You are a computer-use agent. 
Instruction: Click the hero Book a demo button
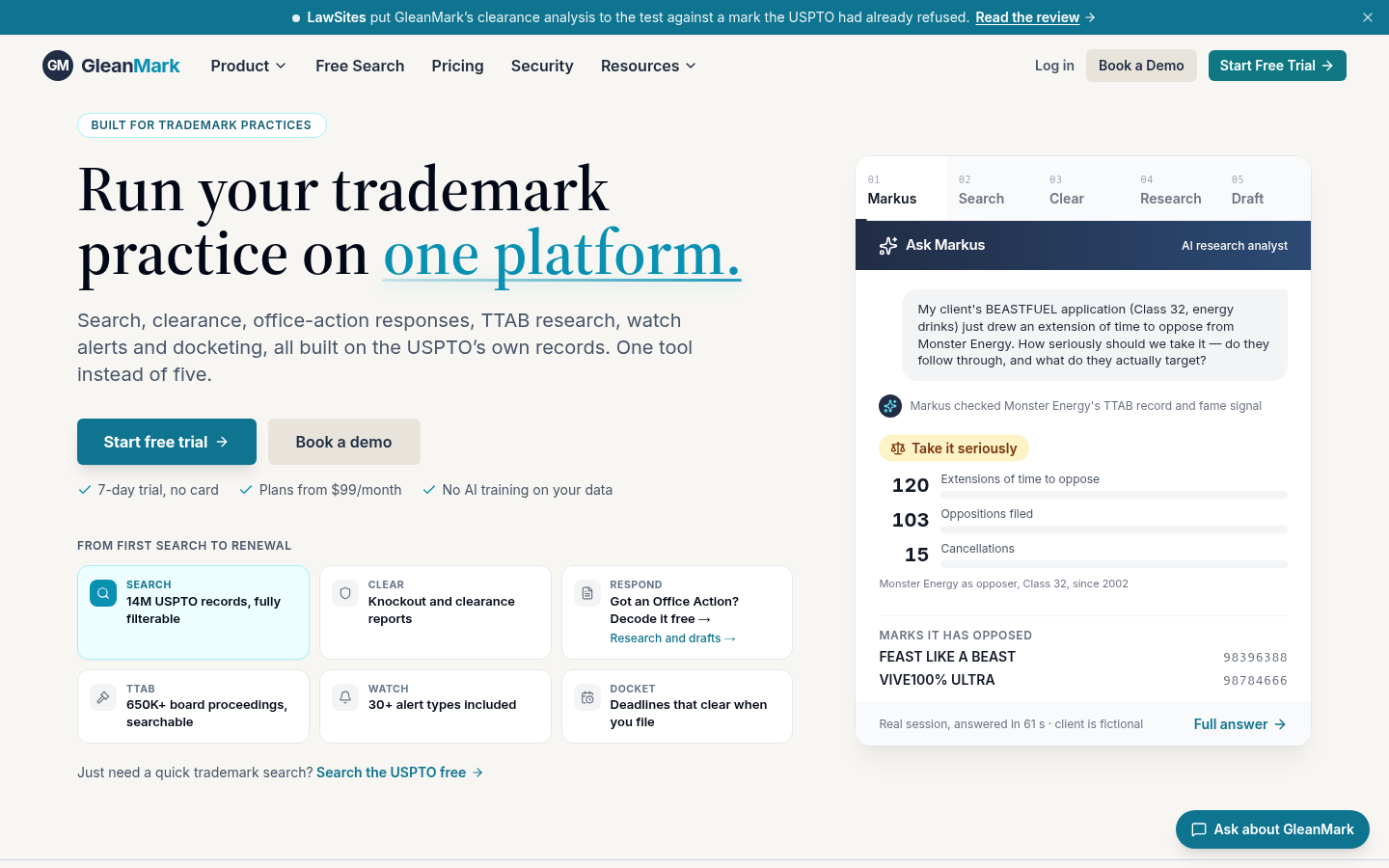344,442
